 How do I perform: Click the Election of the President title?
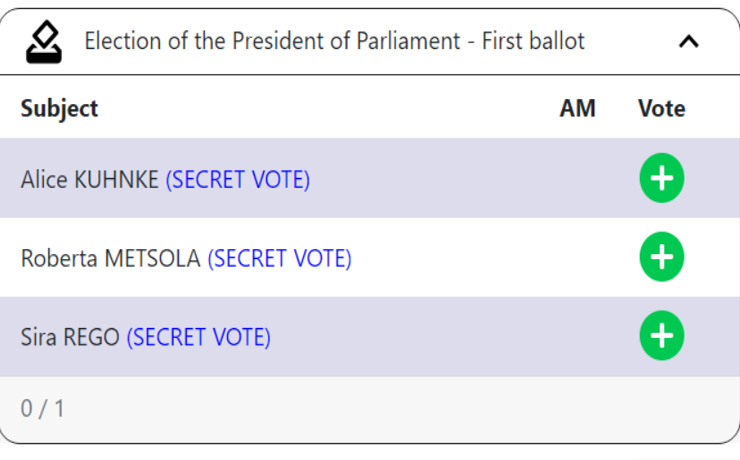334,41
